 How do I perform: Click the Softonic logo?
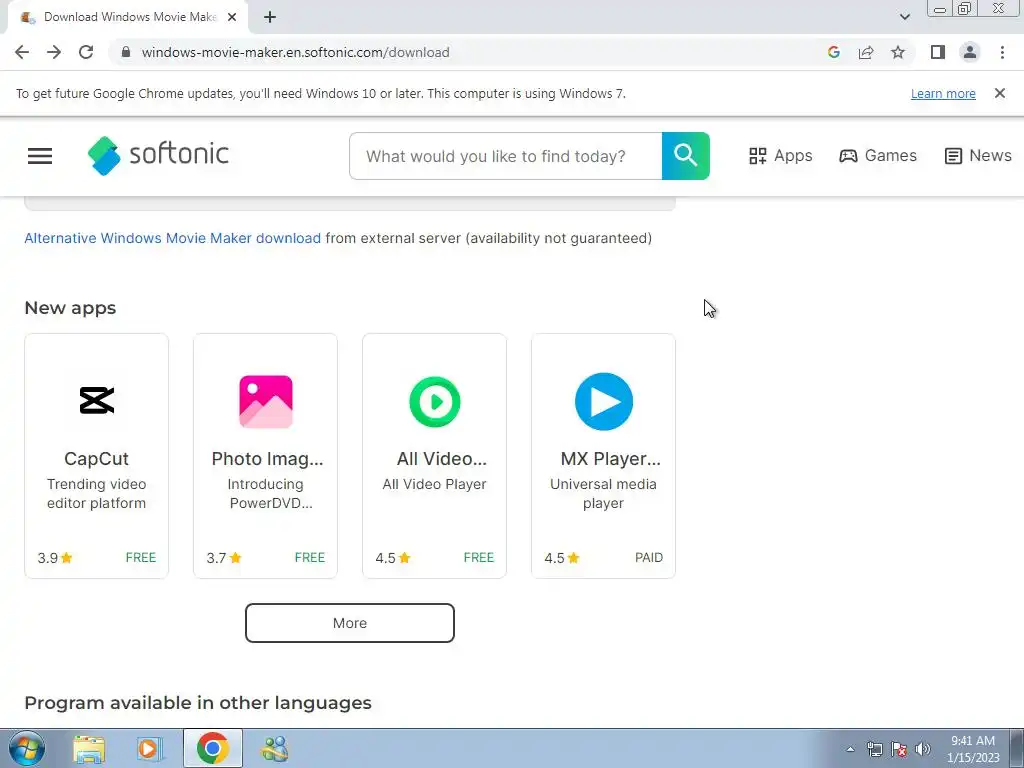(x=158, y=155)
